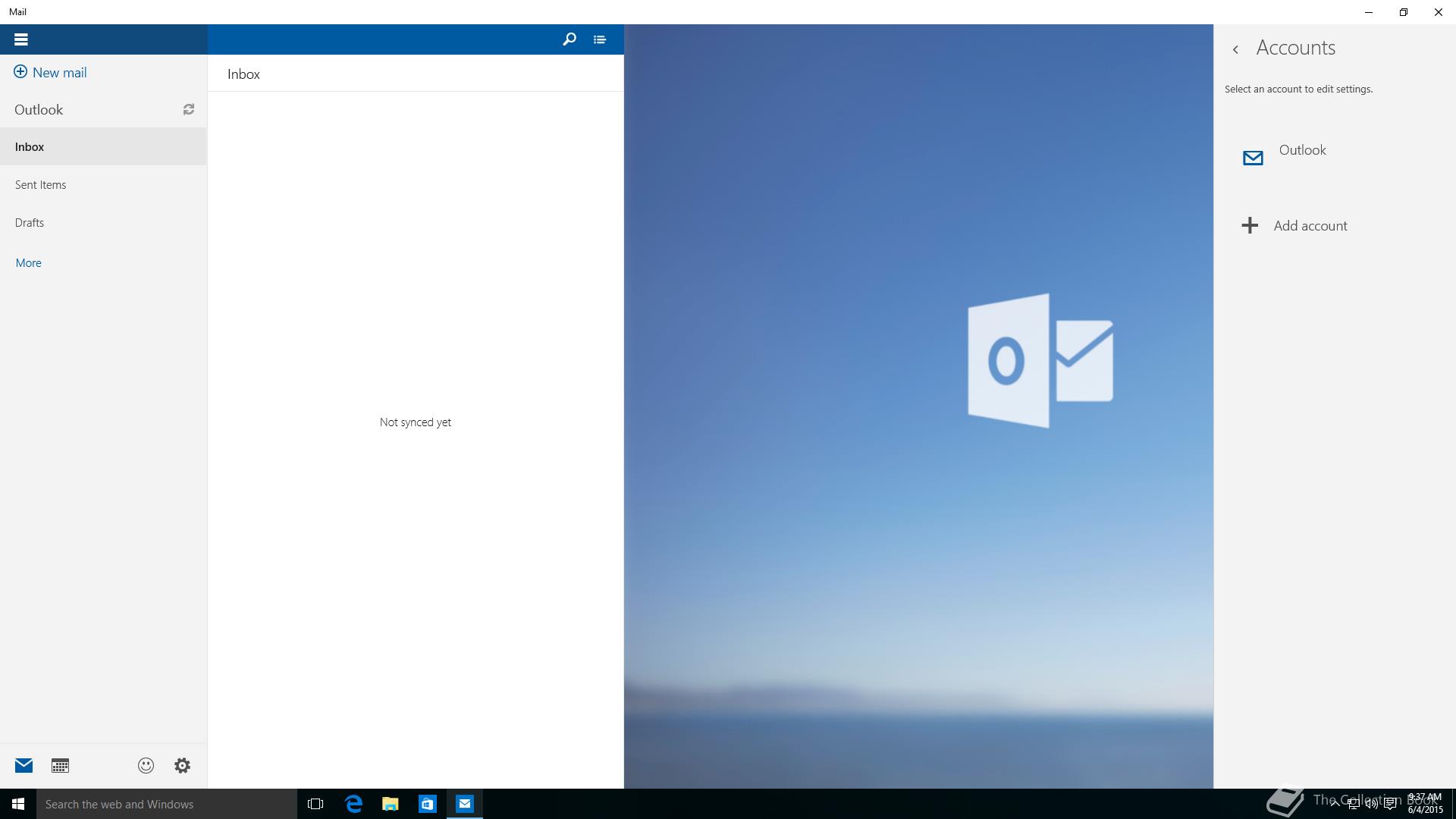Click Add account option
Viewport: 1456px width, 819px height.
coord(1310,226)
